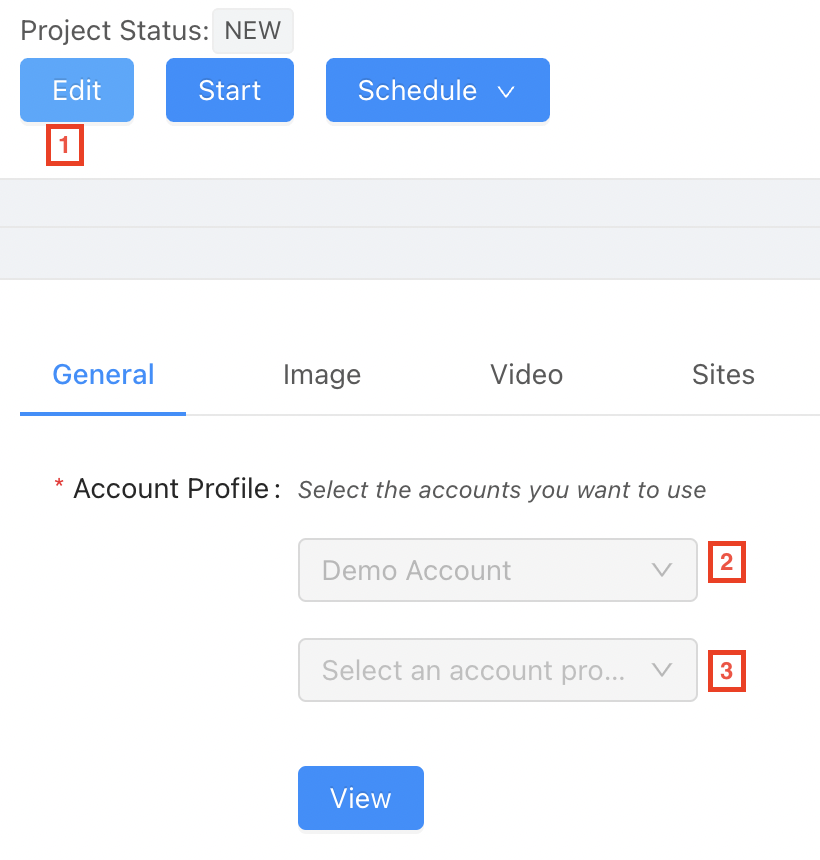Click the red marker numbered 2

coord(727,562)
